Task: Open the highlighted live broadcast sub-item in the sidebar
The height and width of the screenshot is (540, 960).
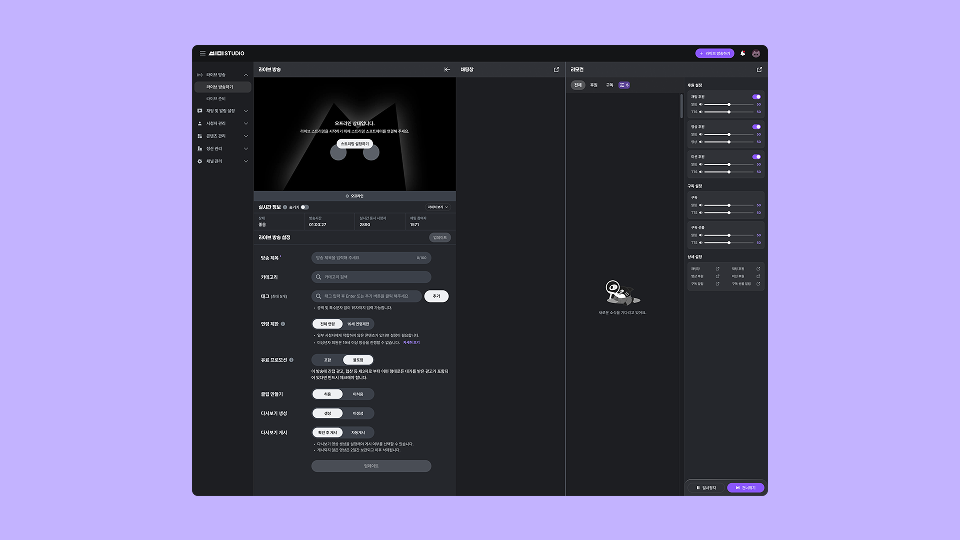Action: click(x=223, y=87)
